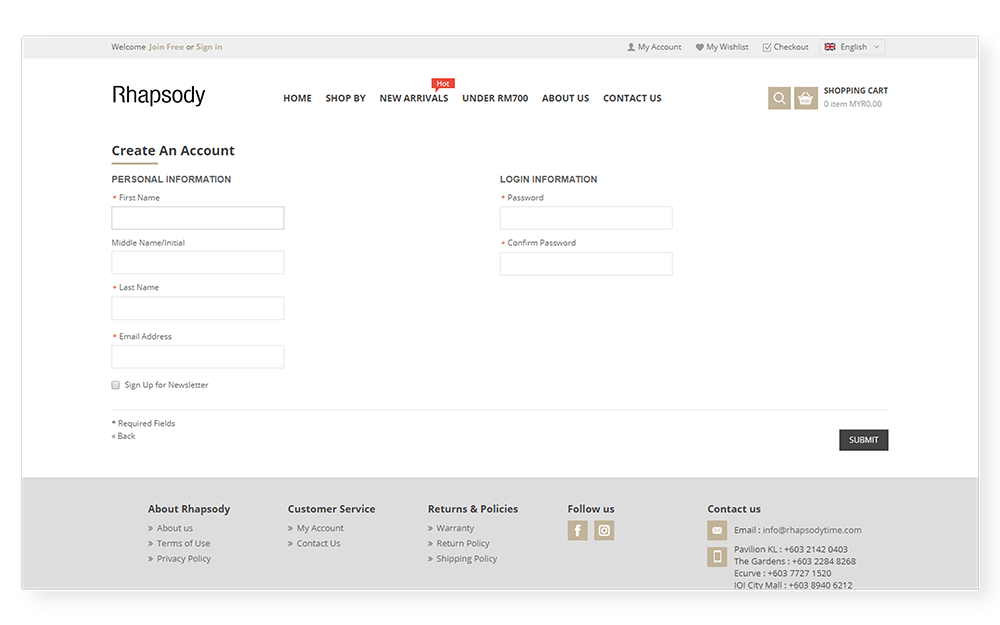Click the phone icon in Contact us
This screenshot has height=625, width=1000.
click(x=717, y=557)
